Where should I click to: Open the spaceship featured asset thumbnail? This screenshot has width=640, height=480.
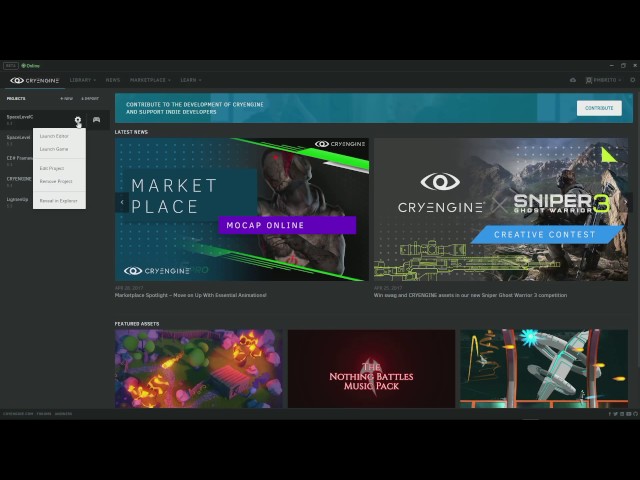[x=544, y=369]
